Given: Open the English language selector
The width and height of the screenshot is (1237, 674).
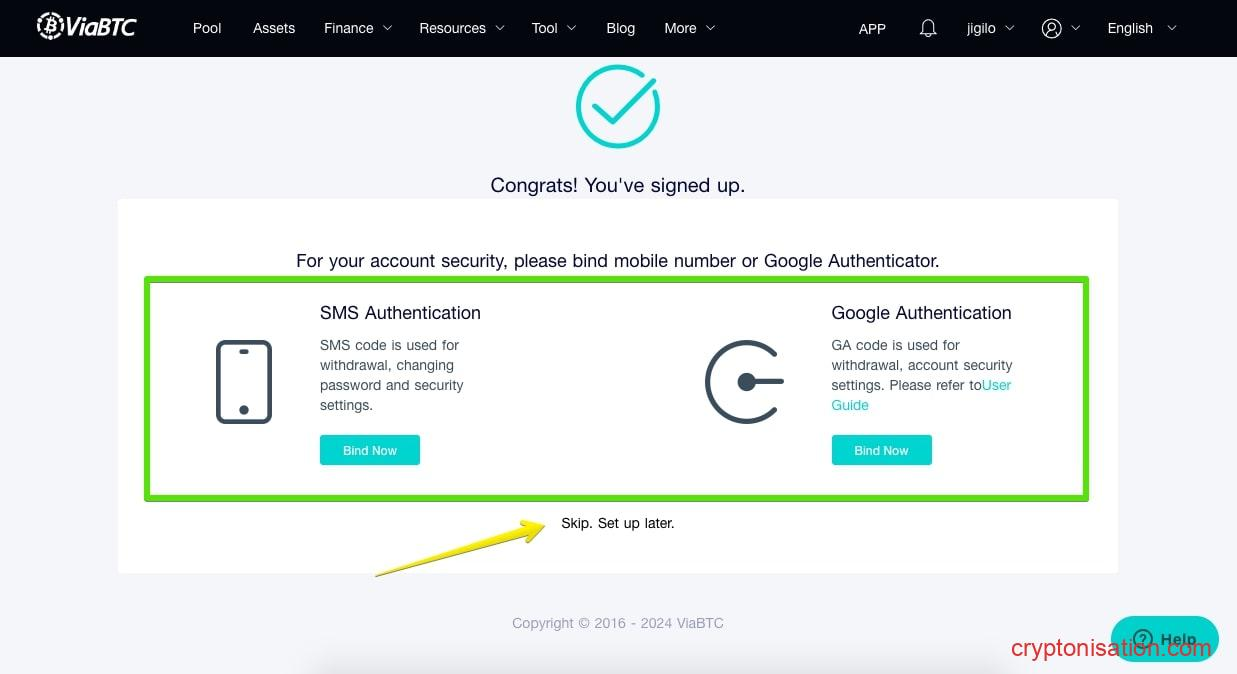Looking at the screenshot, I should [1141, 28].
